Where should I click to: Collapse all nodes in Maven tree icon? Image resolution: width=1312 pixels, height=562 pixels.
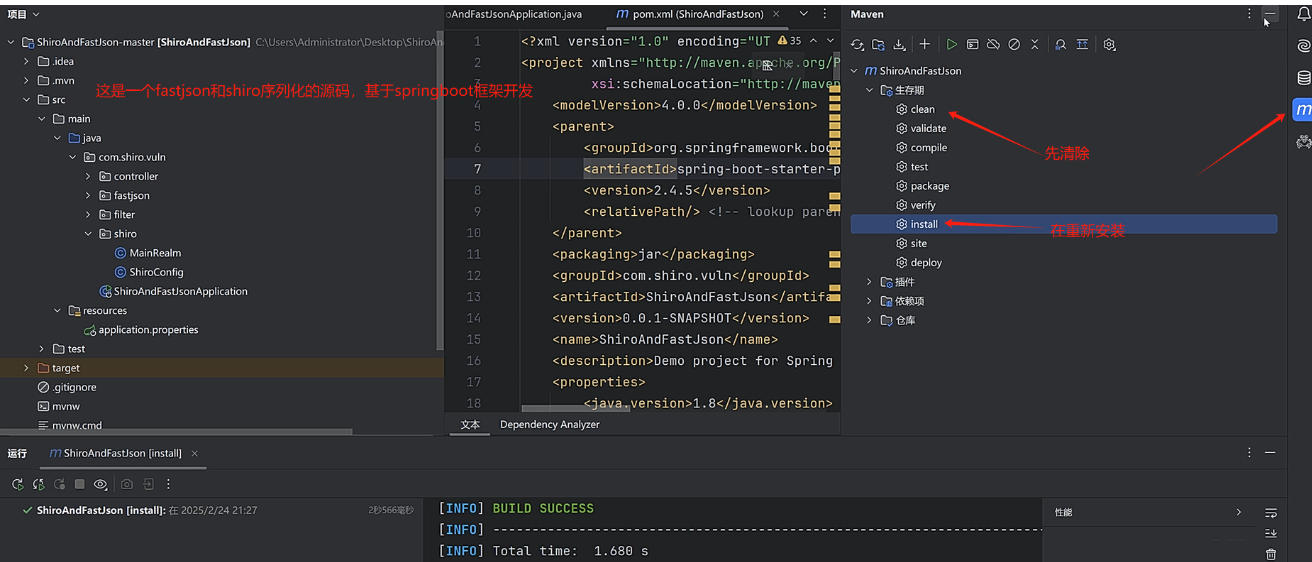tap(1035, 45)
